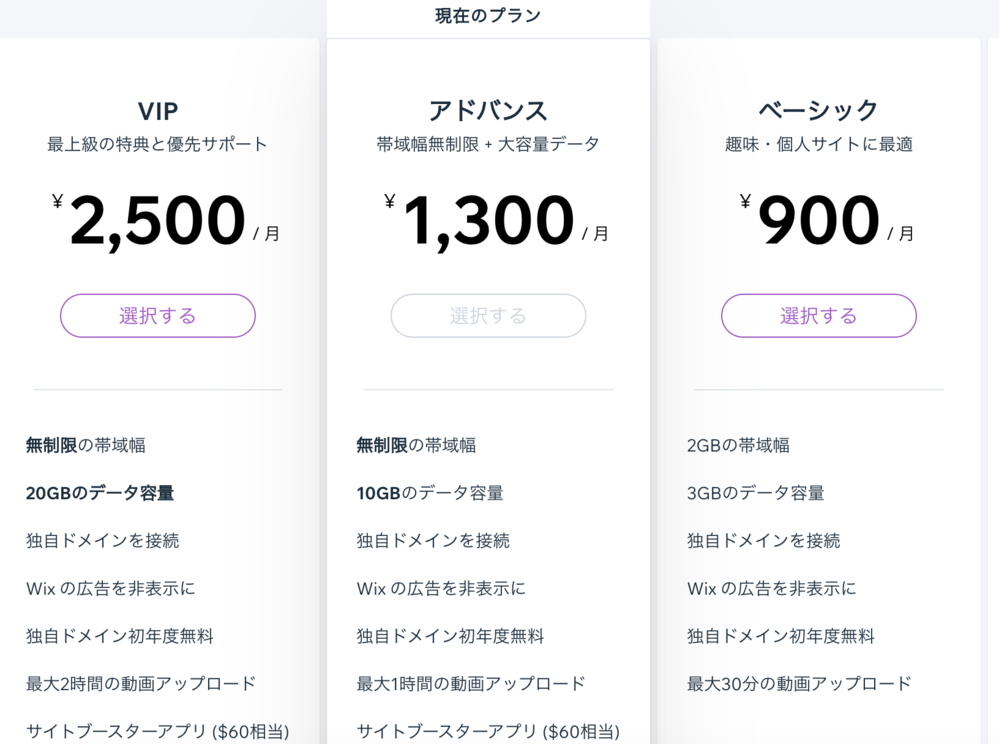Click the ベーシック plan heading
The width and height of the screenshot is (999, 744).
point(819,111)
